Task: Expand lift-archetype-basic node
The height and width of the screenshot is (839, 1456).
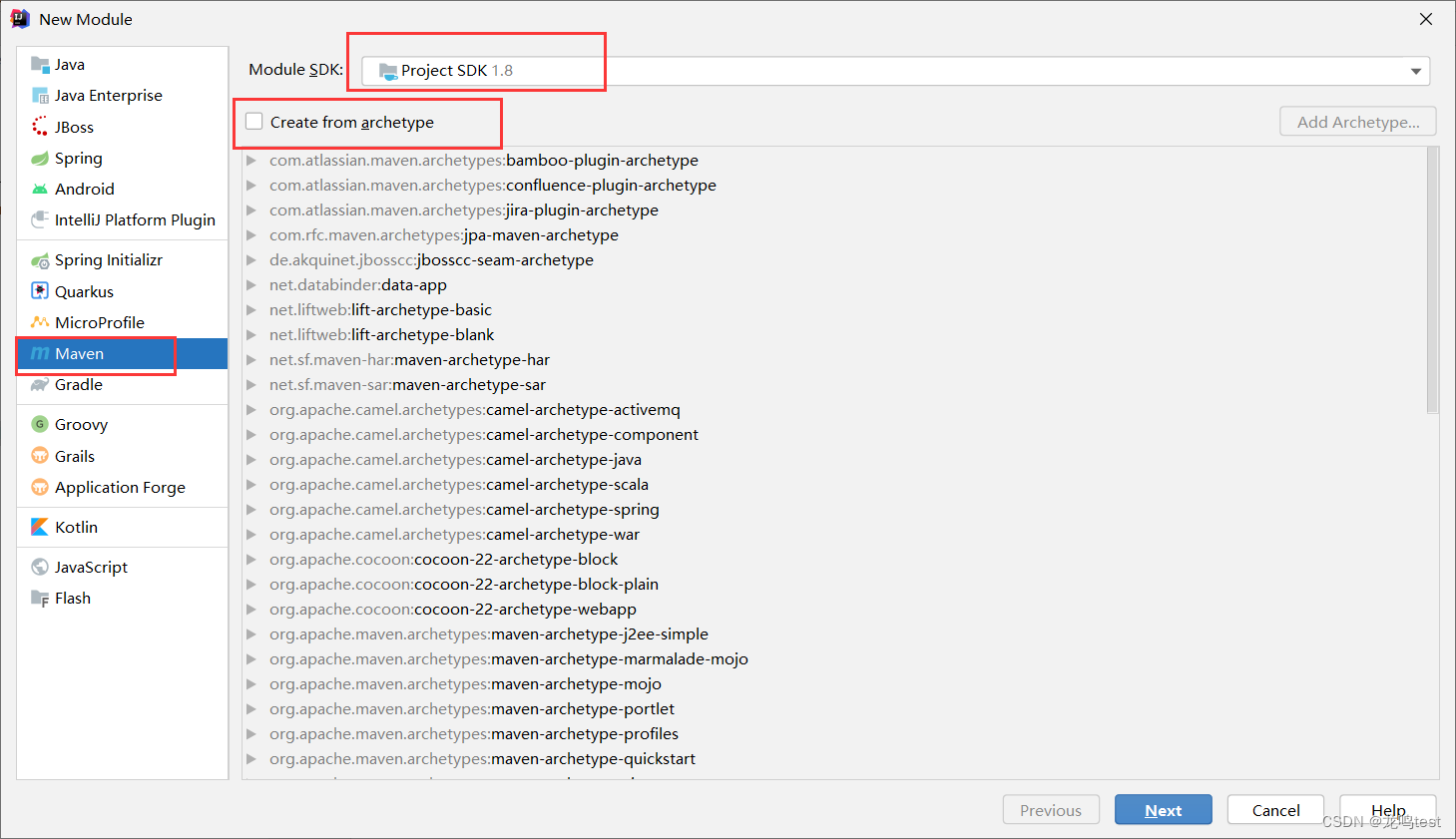Action: pyautogui.click(x=251, y=310)
